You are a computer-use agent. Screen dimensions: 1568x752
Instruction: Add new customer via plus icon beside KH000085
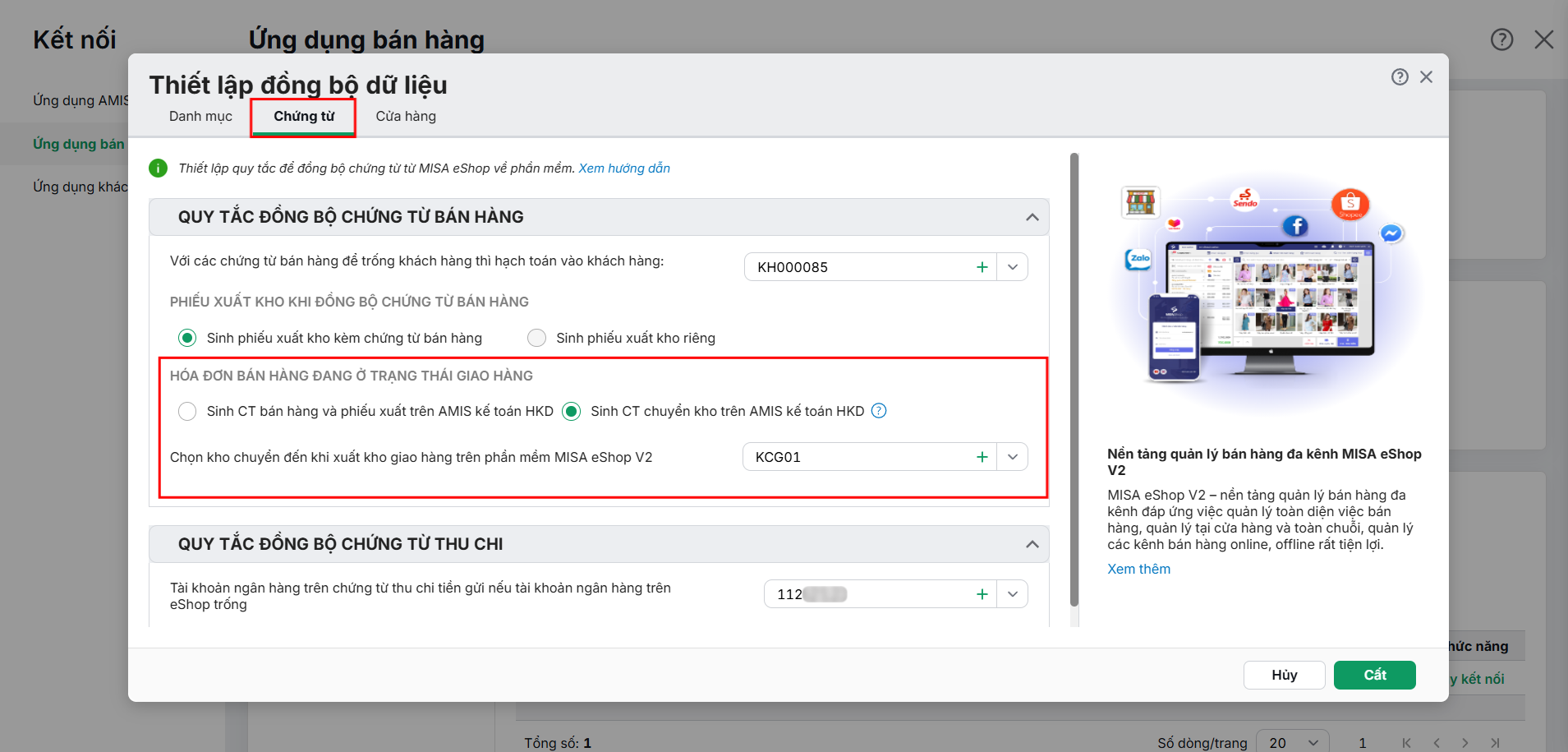(982, 267)
